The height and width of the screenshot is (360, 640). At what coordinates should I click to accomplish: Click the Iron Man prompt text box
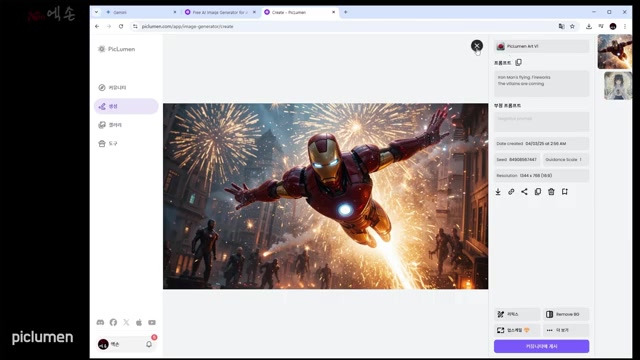541,83
